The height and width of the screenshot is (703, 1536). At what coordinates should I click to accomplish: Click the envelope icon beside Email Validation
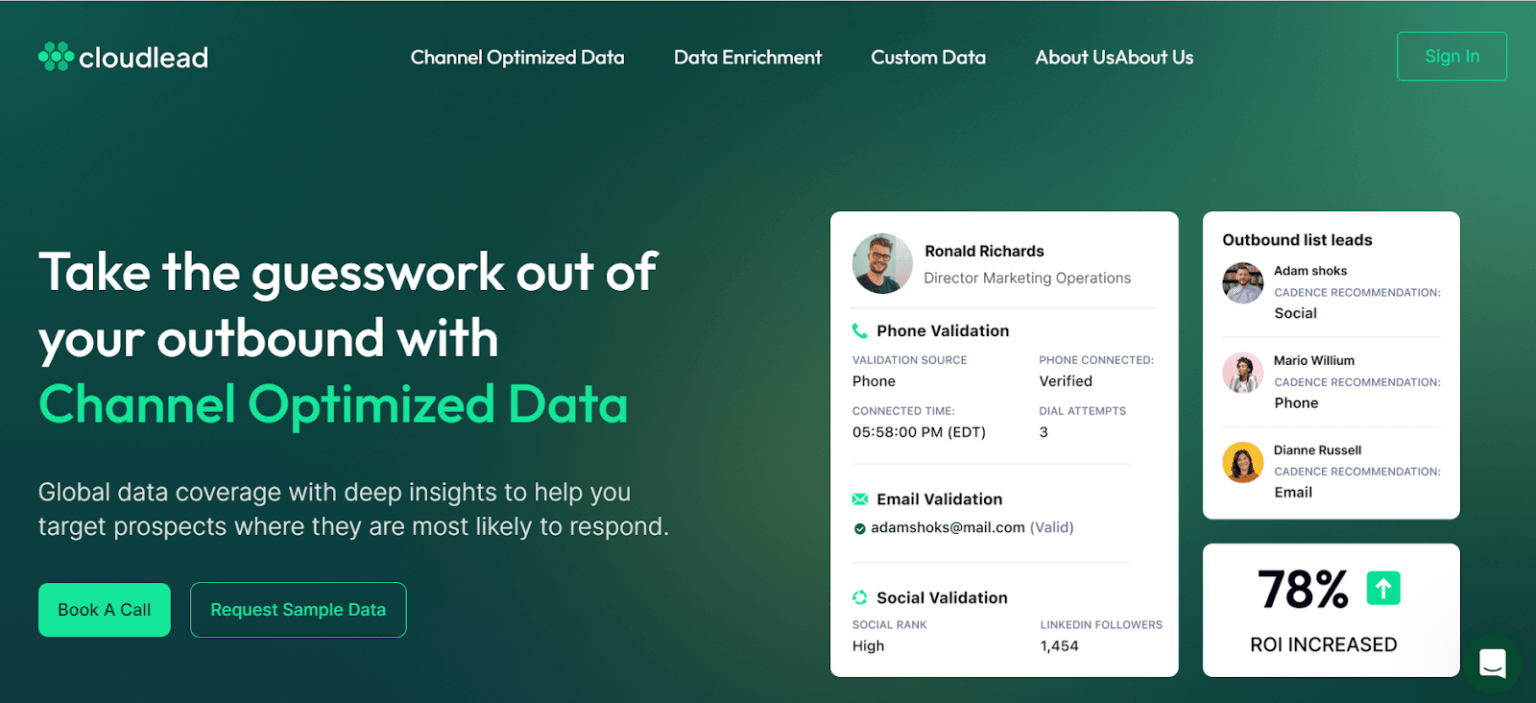(859, 499)
